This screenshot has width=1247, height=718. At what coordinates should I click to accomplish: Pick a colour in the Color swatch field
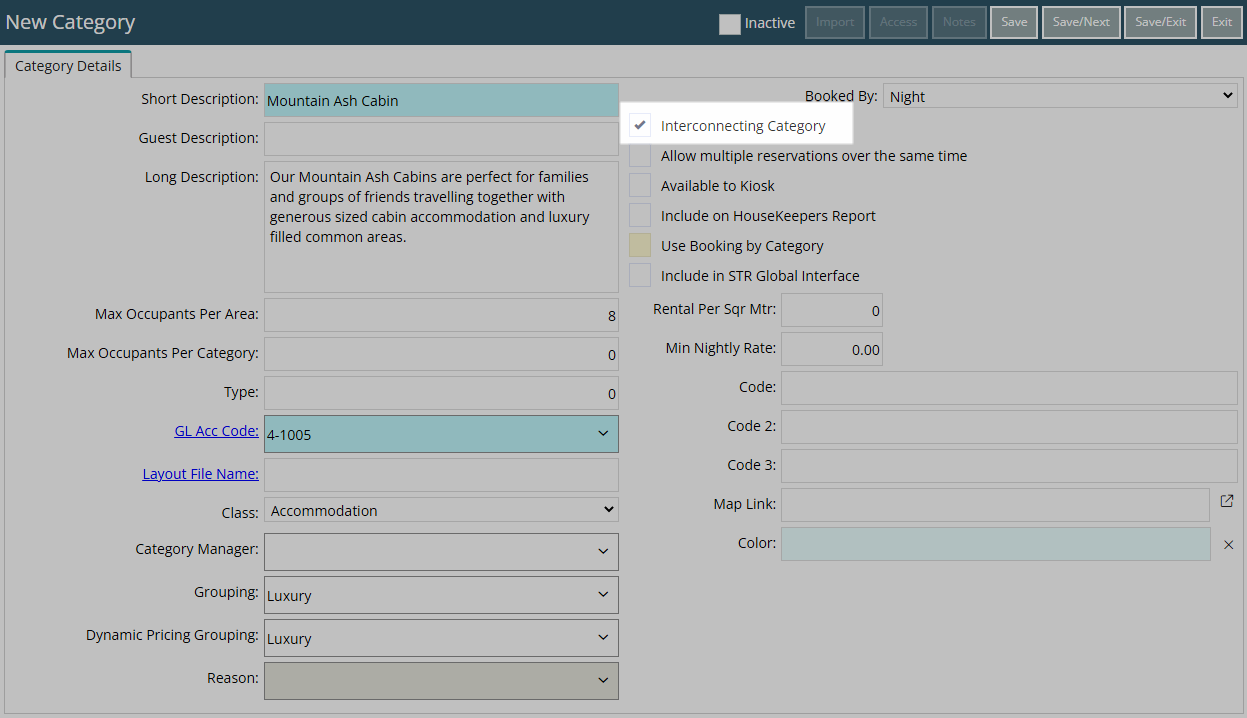995,544
